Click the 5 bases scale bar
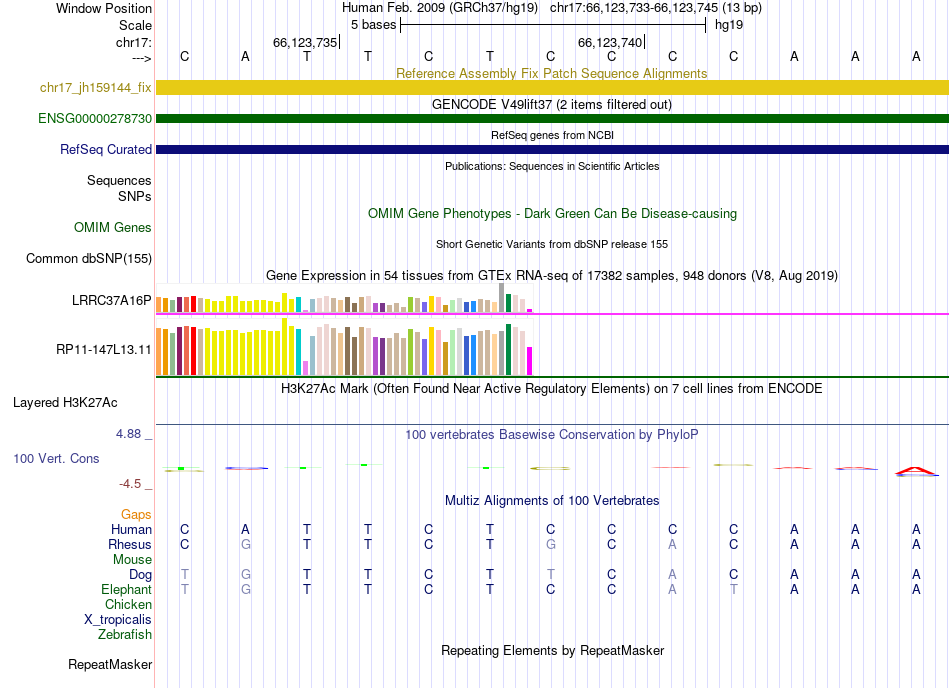950x688 pixels. click(553, 25)
